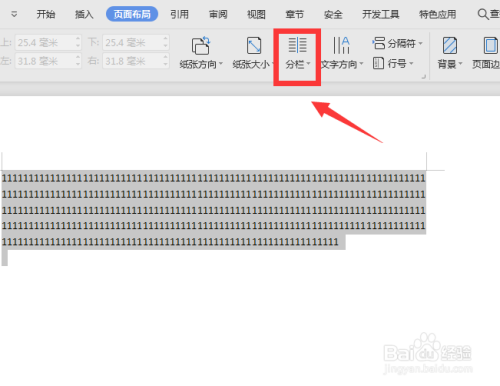Click the 行号 line numbers icon
This screenshot has width=500, height=386.
pyautogui.click(x=378, y=63)
